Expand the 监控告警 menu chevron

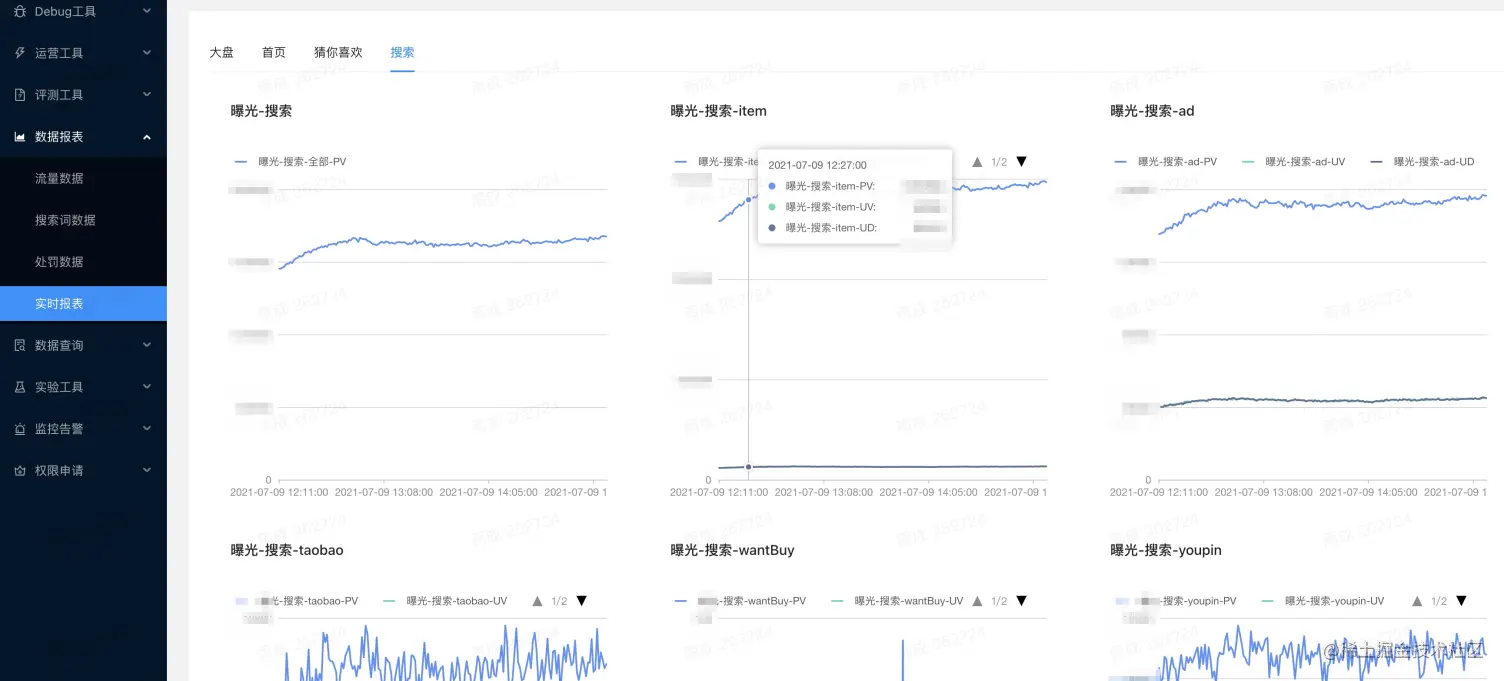(147, 429)
